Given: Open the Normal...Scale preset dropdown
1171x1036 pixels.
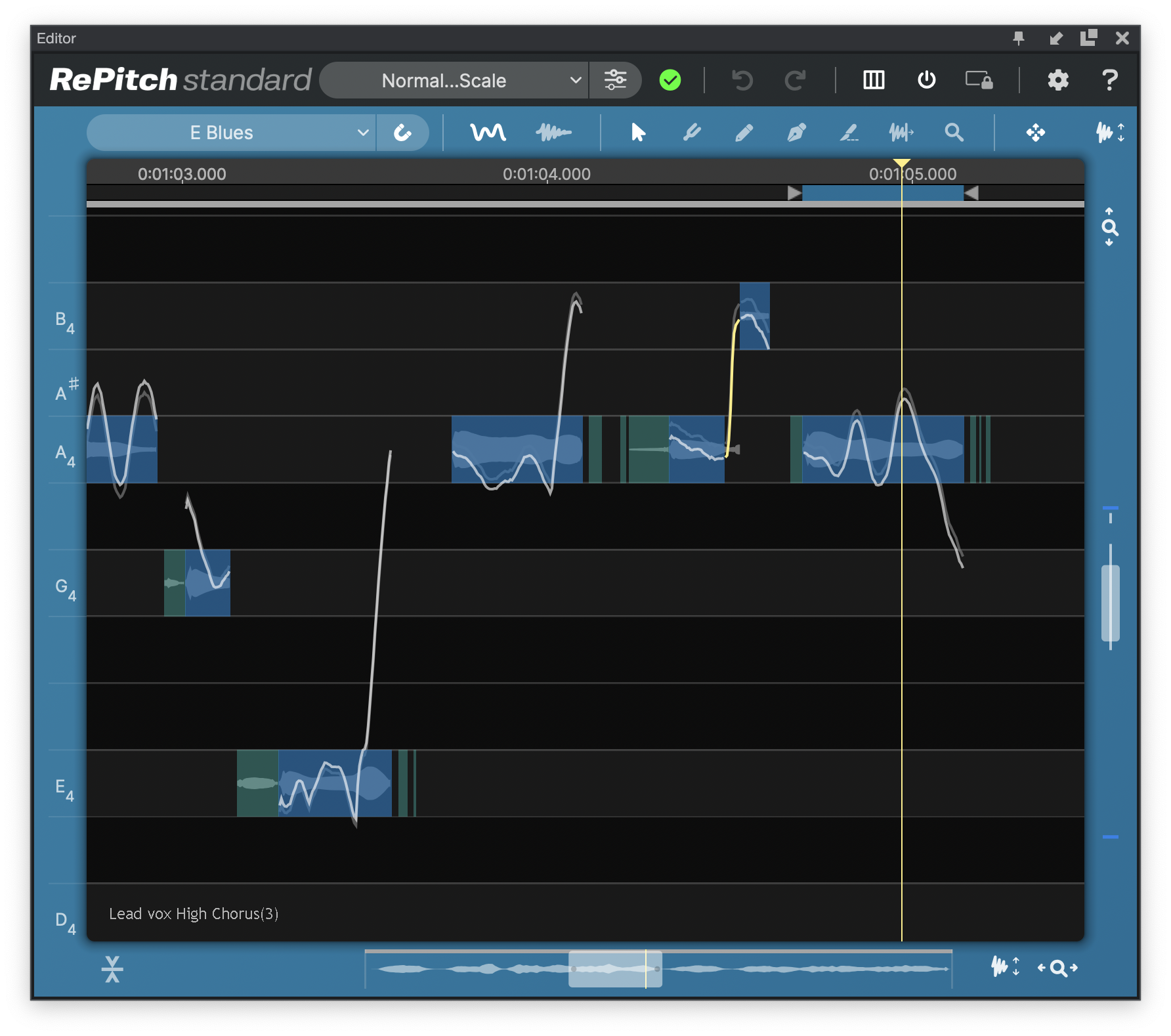Looking at the screenshot, I should click(x=454, y=80).
